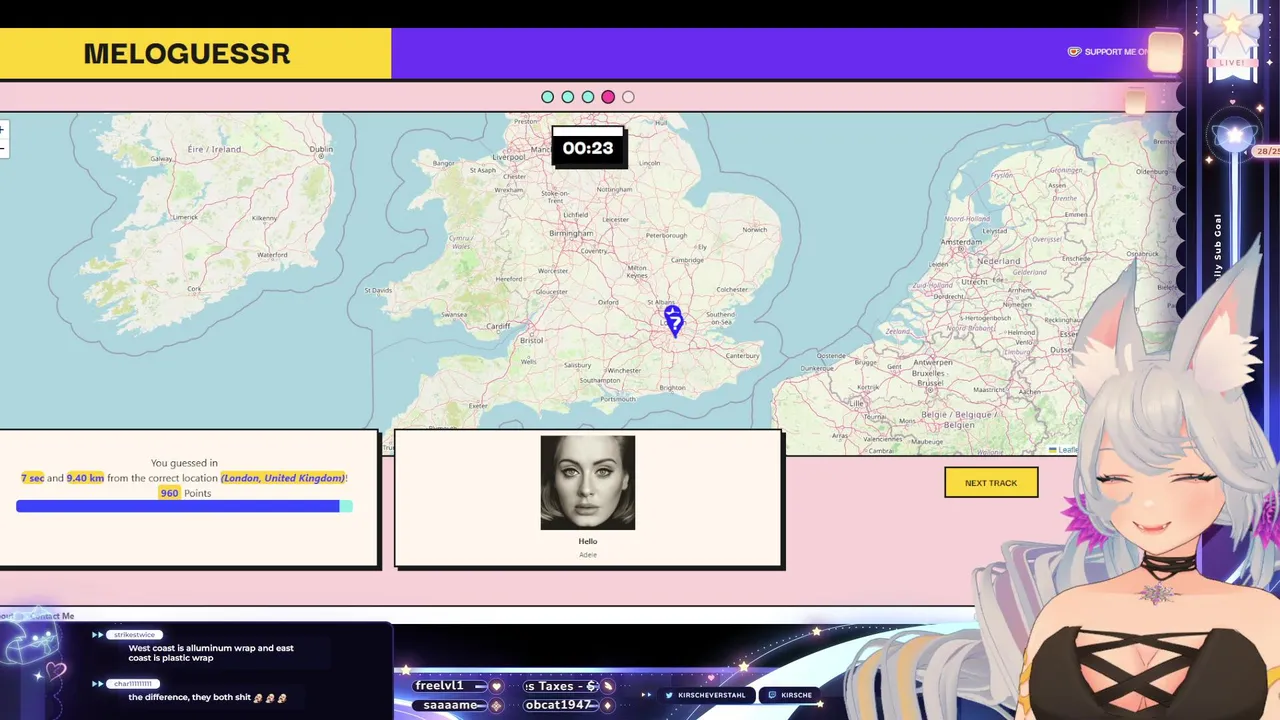The width and height of the screenshot is (1280, 720).
Task: Click the blue guess marker near London
Action: click(673, 321)
